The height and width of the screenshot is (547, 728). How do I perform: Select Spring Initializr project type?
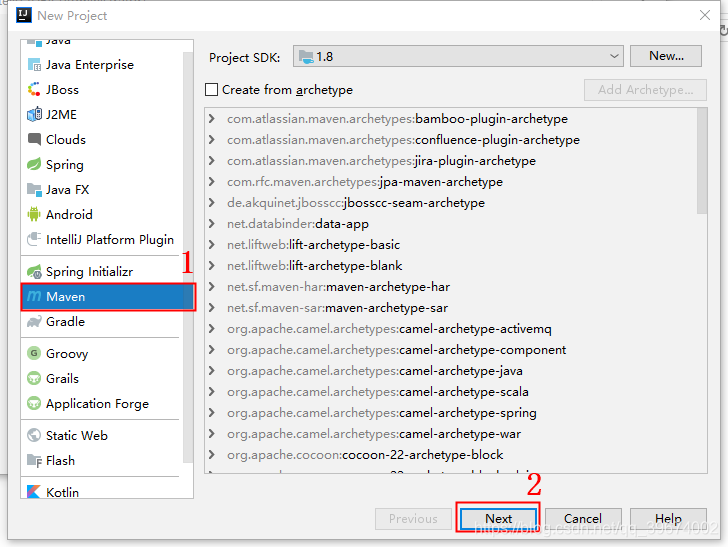click(x=102, y=272)
